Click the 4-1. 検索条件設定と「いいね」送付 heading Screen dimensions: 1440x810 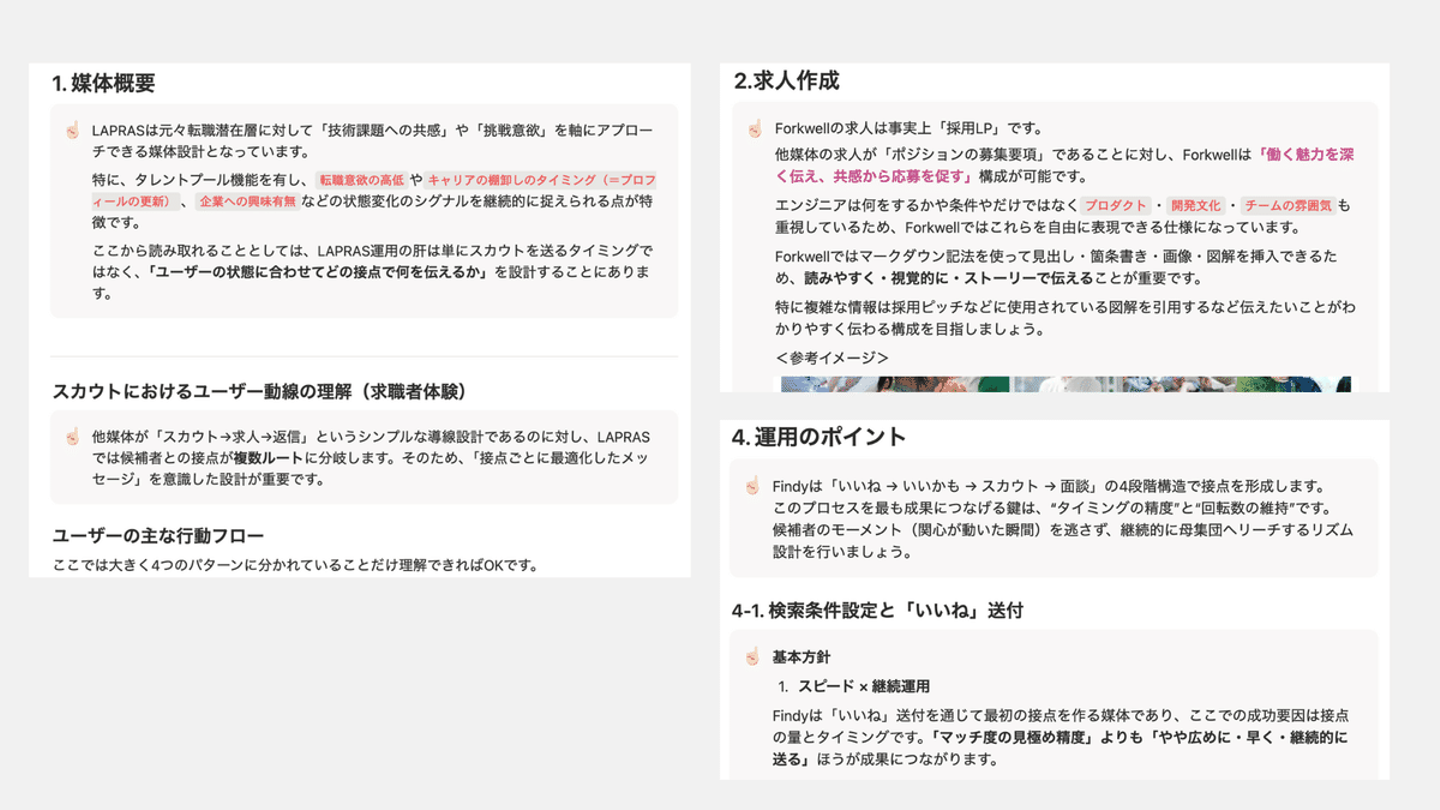point(878,610)
